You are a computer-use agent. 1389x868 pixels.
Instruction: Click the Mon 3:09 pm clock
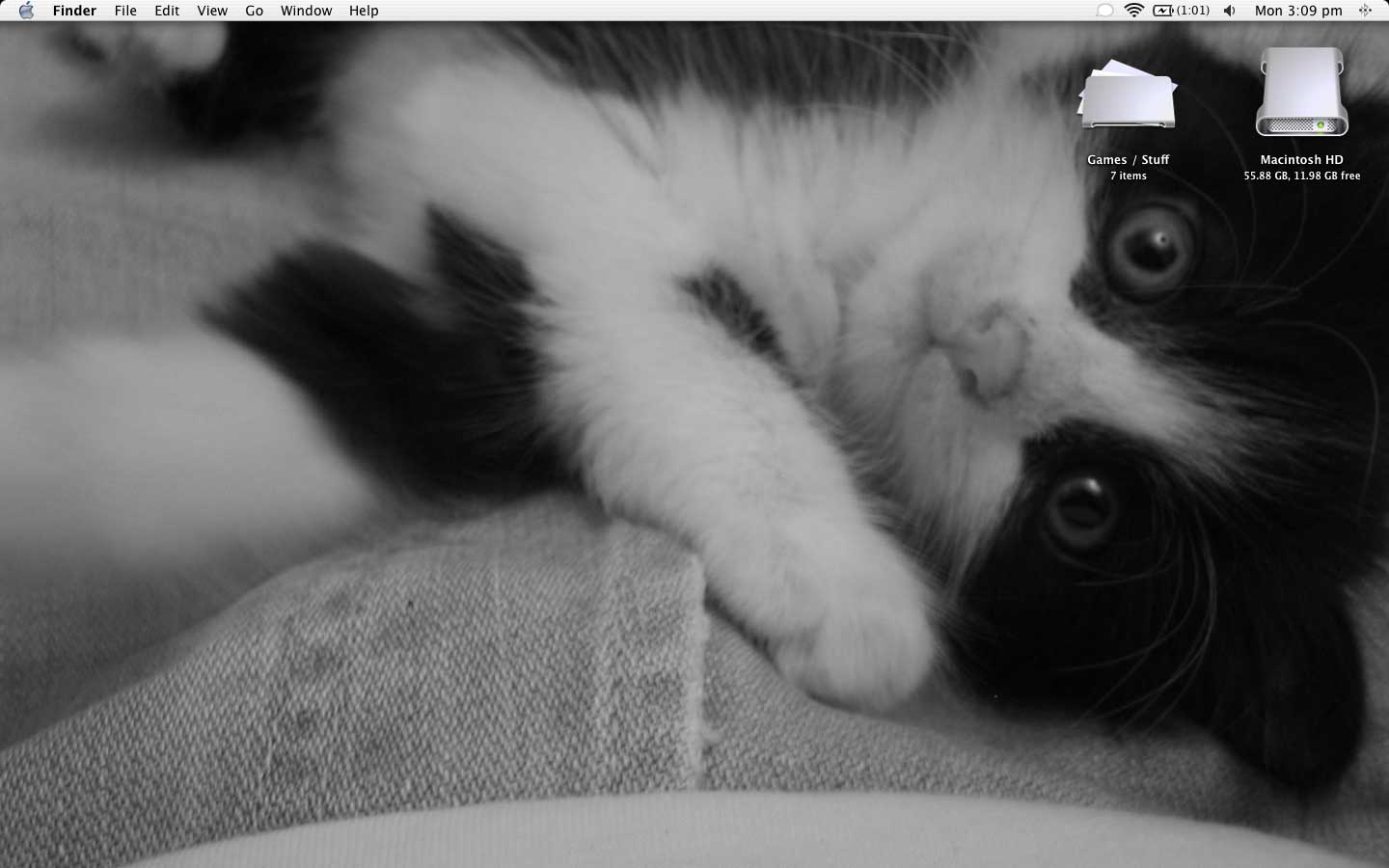click(x=1298, y=11)
